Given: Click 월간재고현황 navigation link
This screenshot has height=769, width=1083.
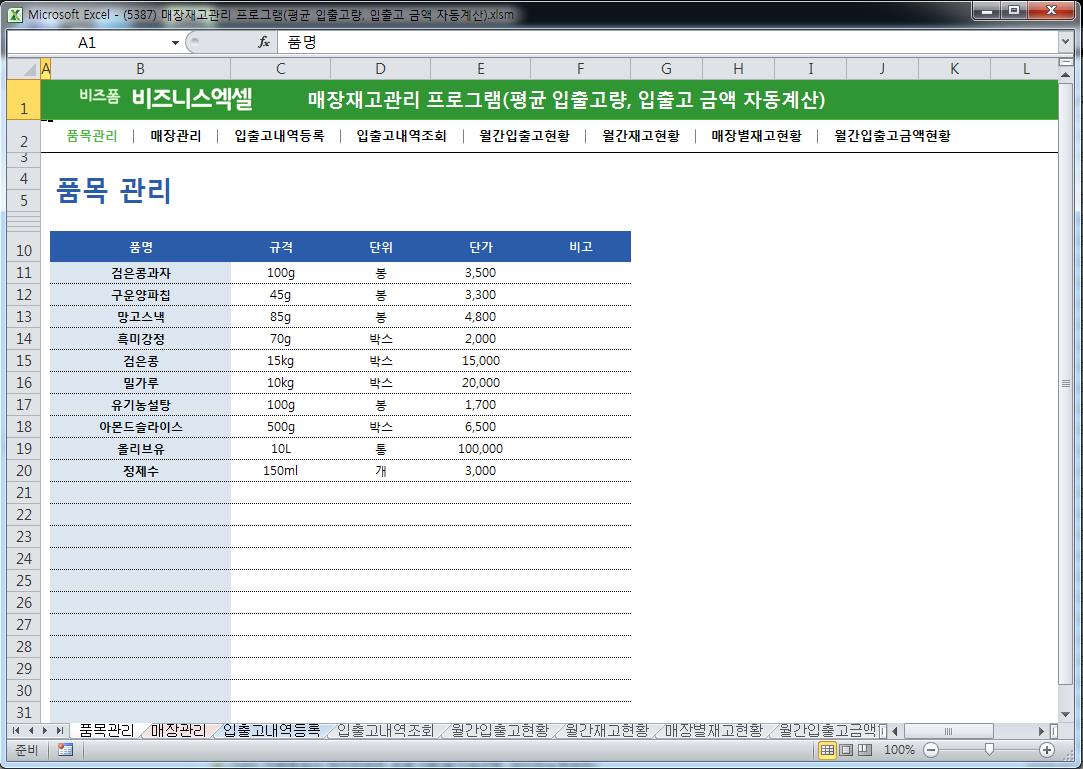Looking at the screenshot, I should (x=640, y=136).
